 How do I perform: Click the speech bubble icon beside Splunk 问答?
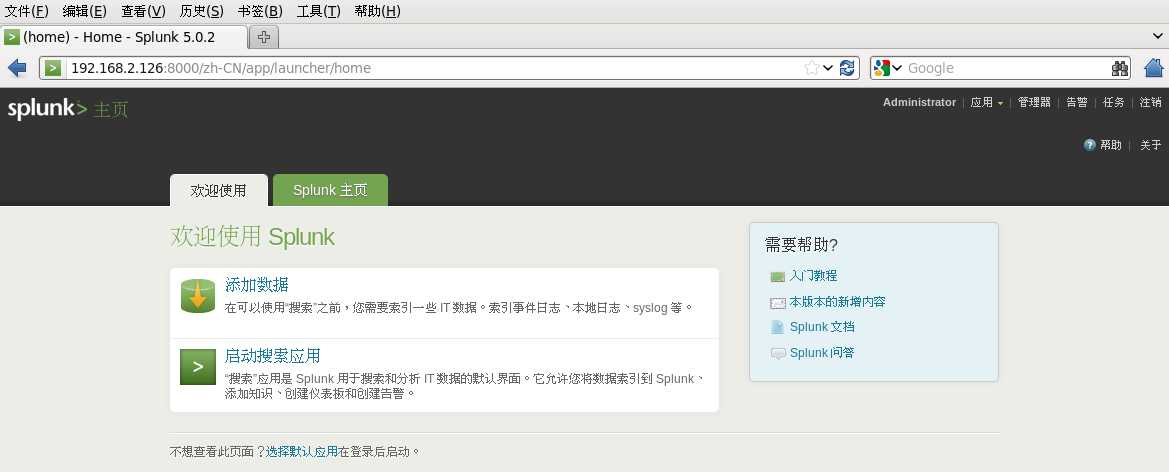coord(778,353)
